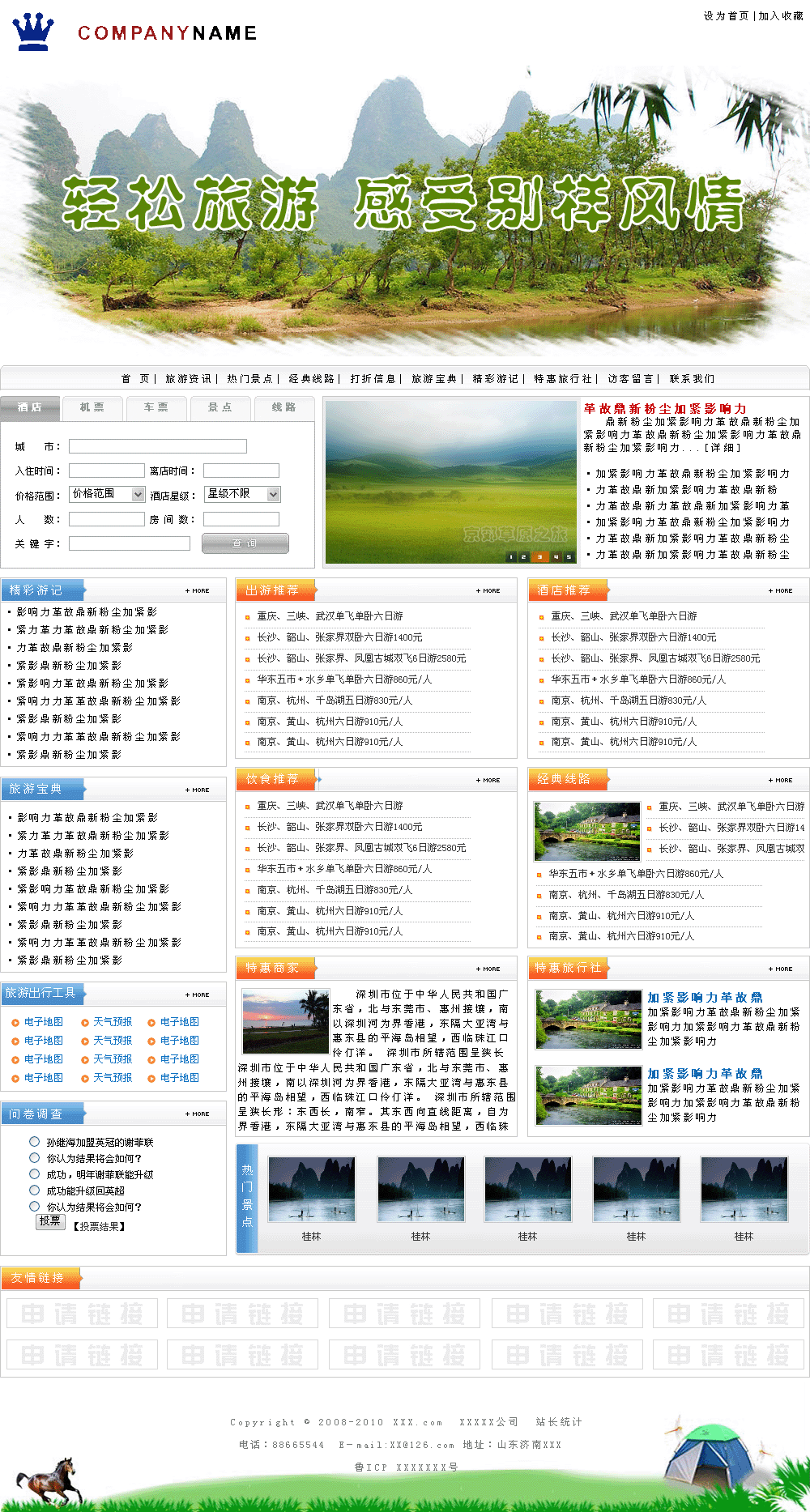Open 热门景点 in the navigation bar
The width and height of the screenshot is (810, 1512).
[249, 379]
